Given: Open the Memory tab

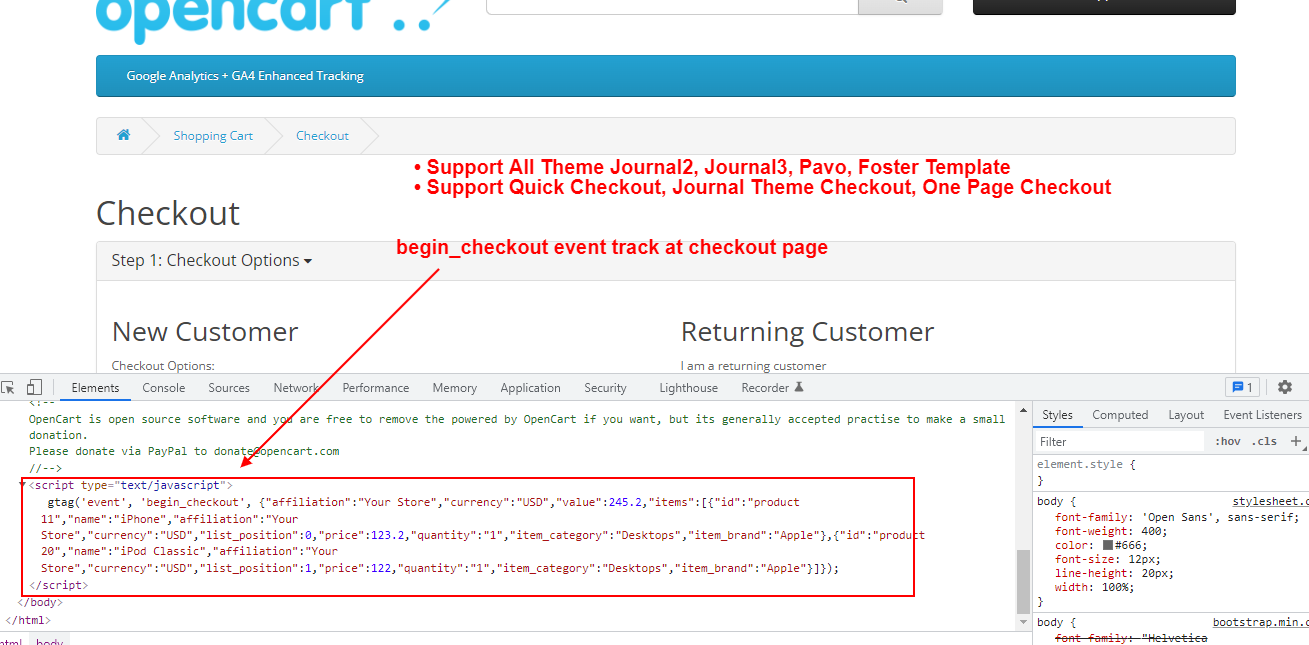Looking at the screenshot, I should click(x=454, y=388).
